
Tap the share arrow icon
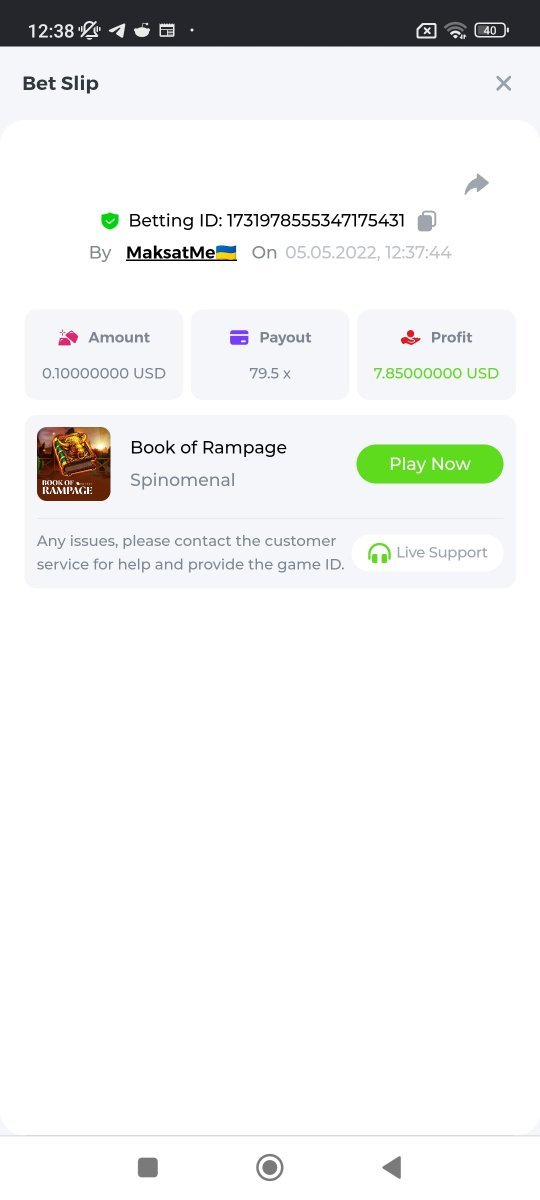coord(477,184)
